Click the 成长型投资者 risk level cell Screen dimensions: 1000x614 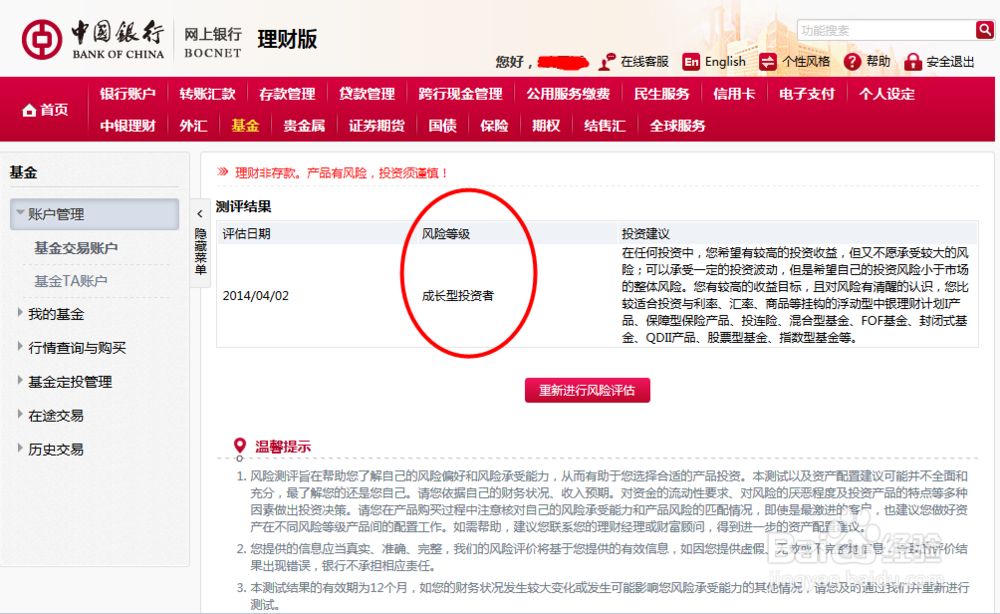pyautogui.click(x=458, y=295)
